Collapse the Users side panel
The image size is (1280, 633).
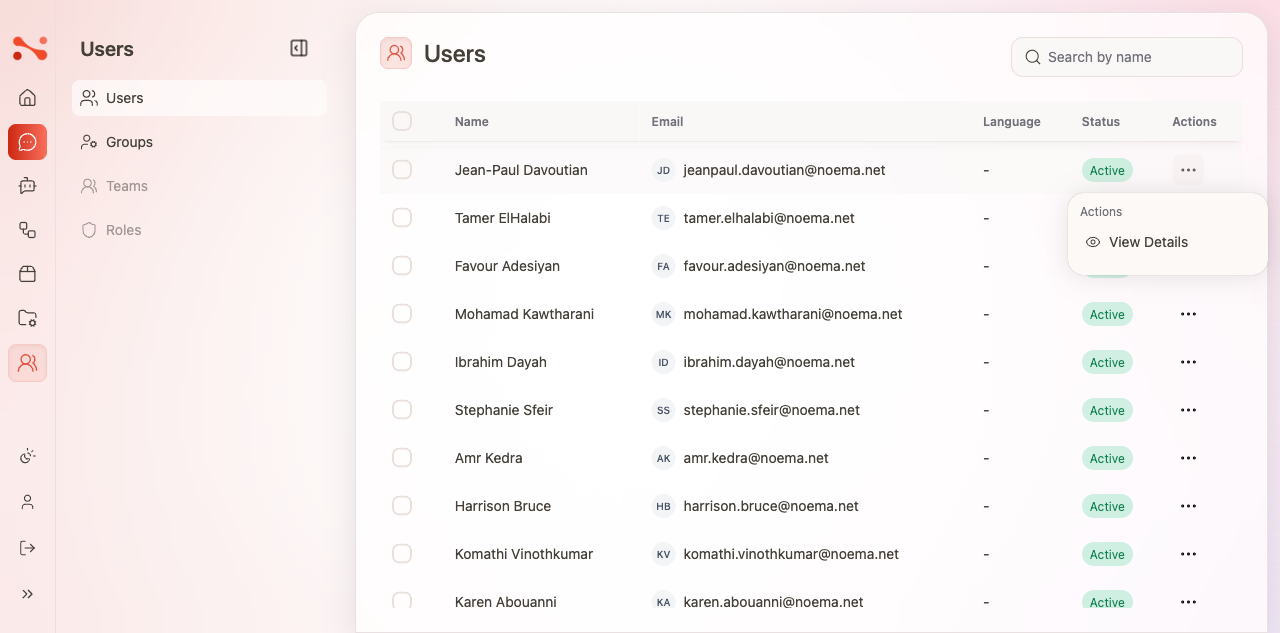(299, 48)
